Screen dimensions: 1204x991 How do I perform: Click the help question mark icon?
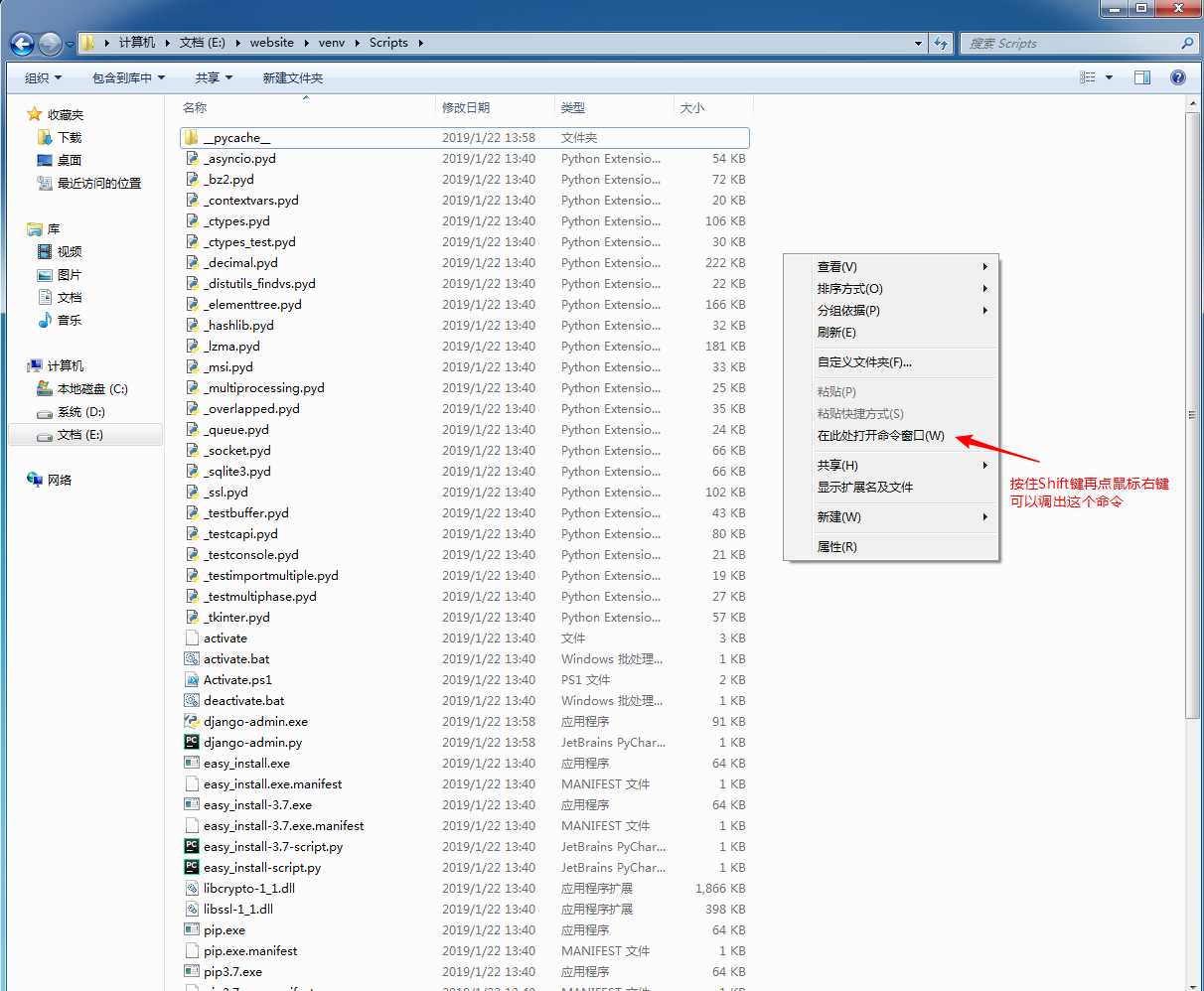pos(1177,77)
